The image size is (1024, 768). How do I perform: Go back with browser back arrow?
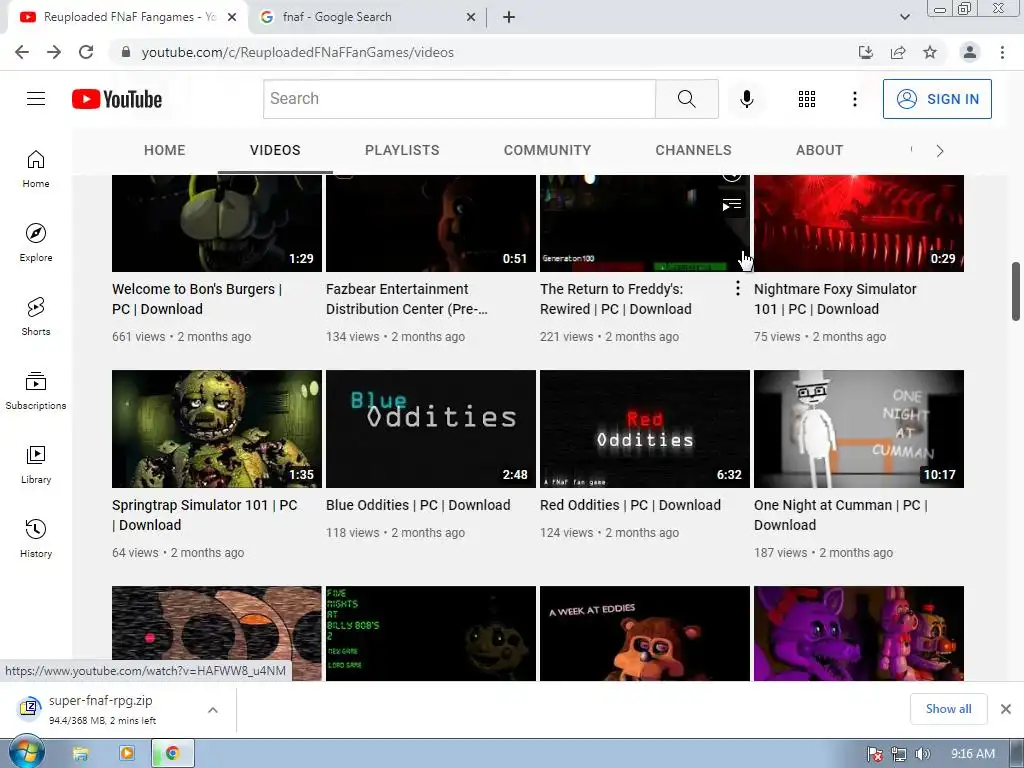point(22,52)
